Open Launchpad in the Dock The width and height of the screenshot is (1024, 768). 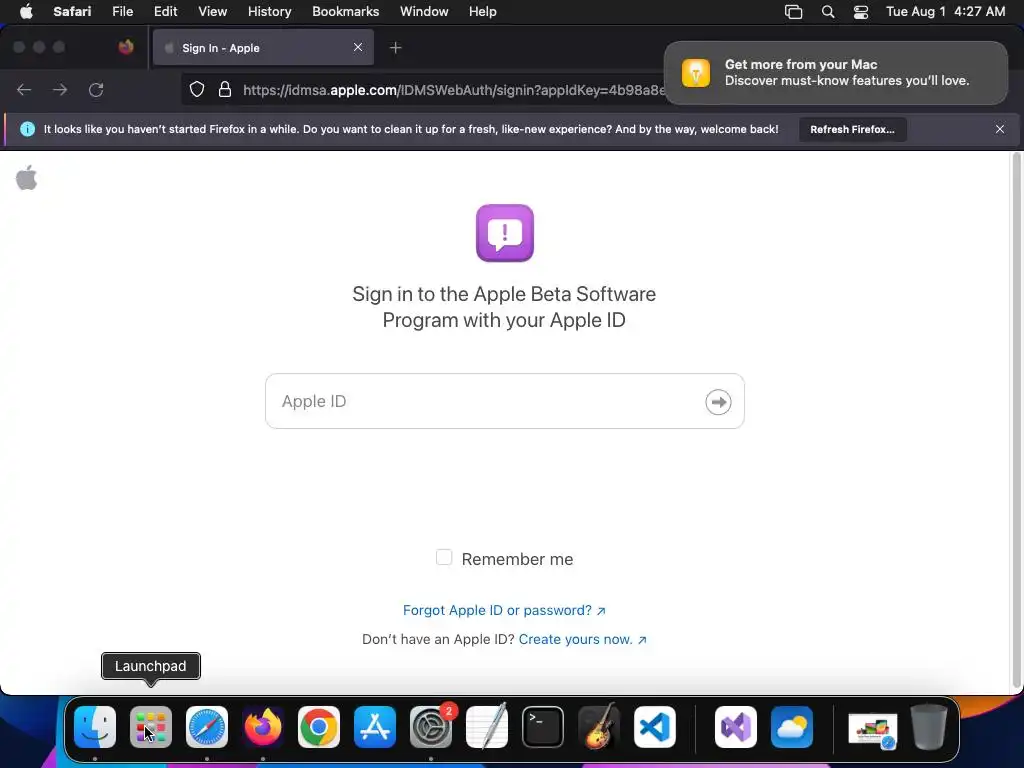[151, 727]
